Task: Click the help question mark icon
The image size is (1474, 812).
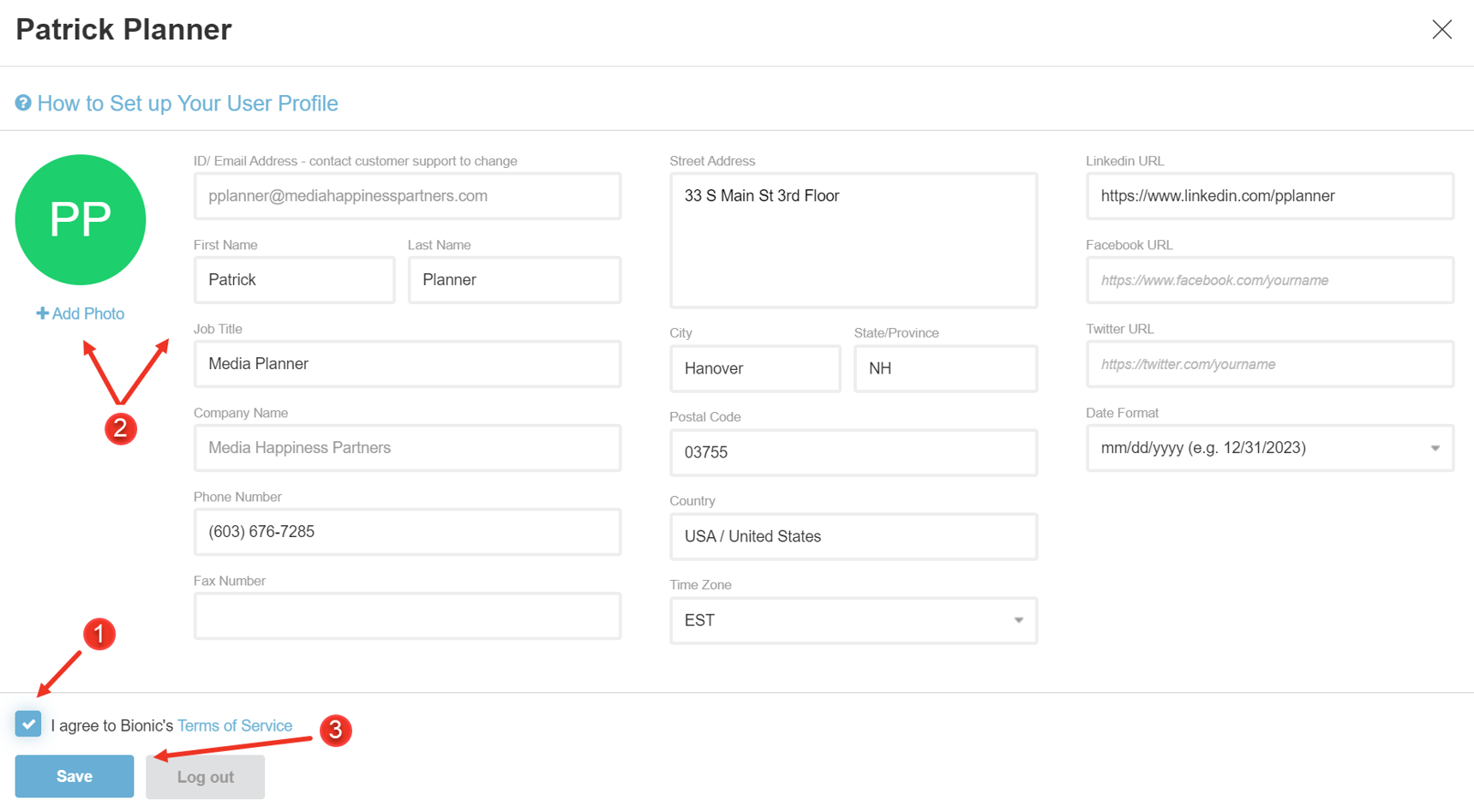Action: pos(23,103)
